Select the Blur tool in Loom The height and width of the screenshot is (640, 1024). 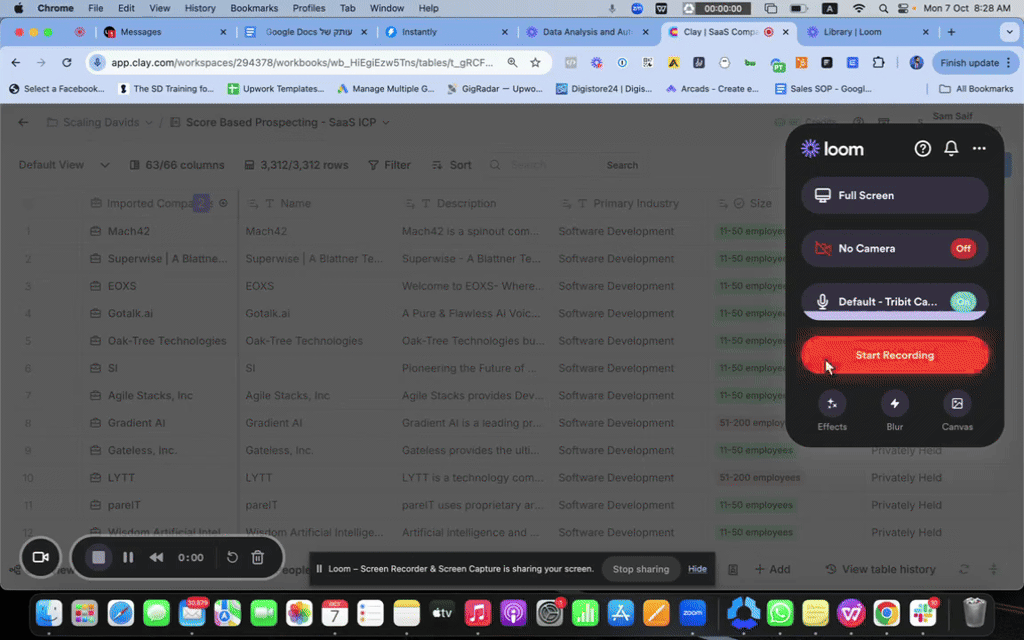894,404
